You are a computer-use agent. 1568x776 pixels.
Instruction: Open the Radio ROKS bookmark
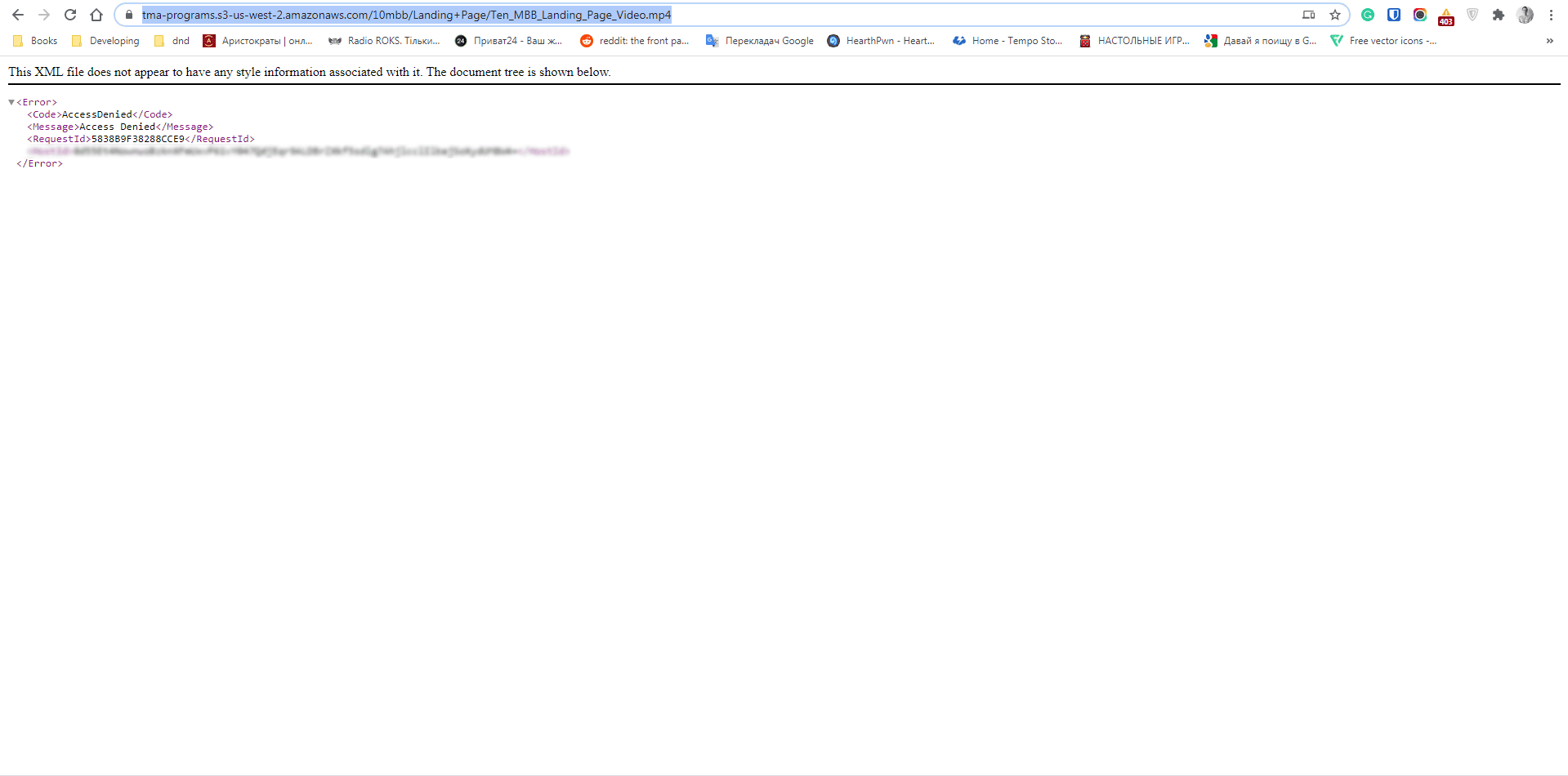click(384, 41)
